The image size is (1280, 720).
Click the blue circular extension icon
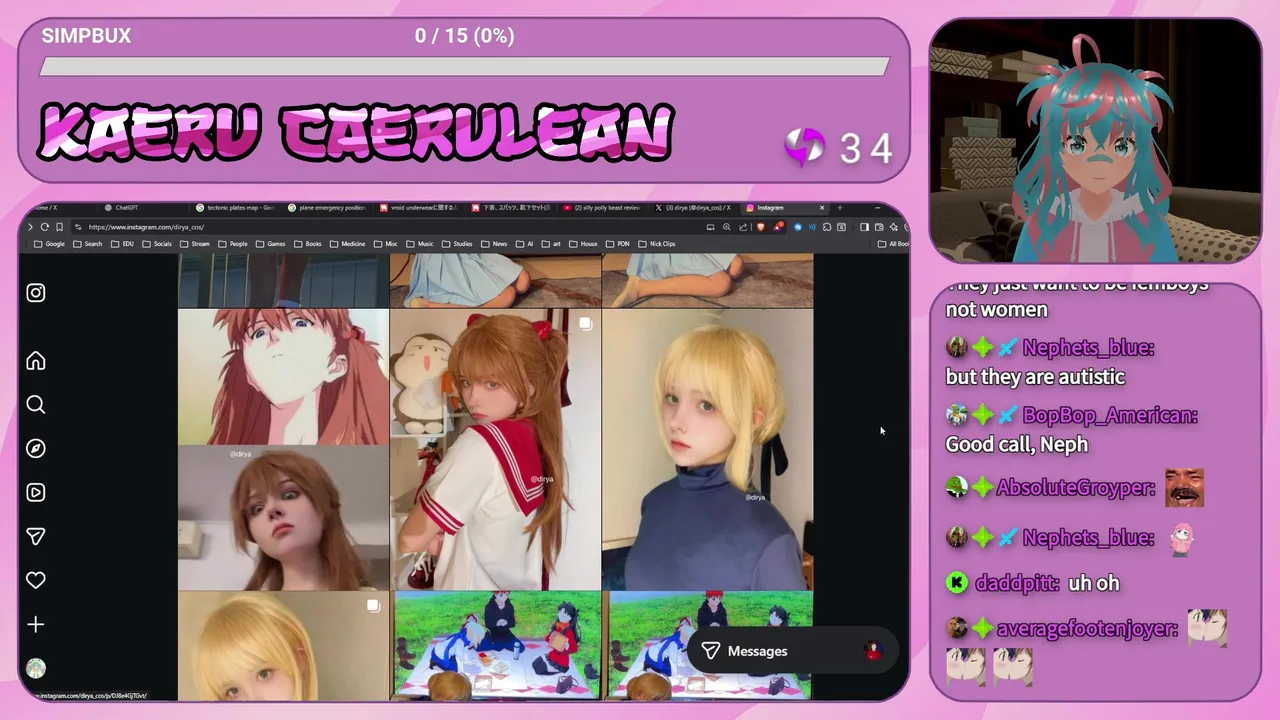click(x=798, y=227)
